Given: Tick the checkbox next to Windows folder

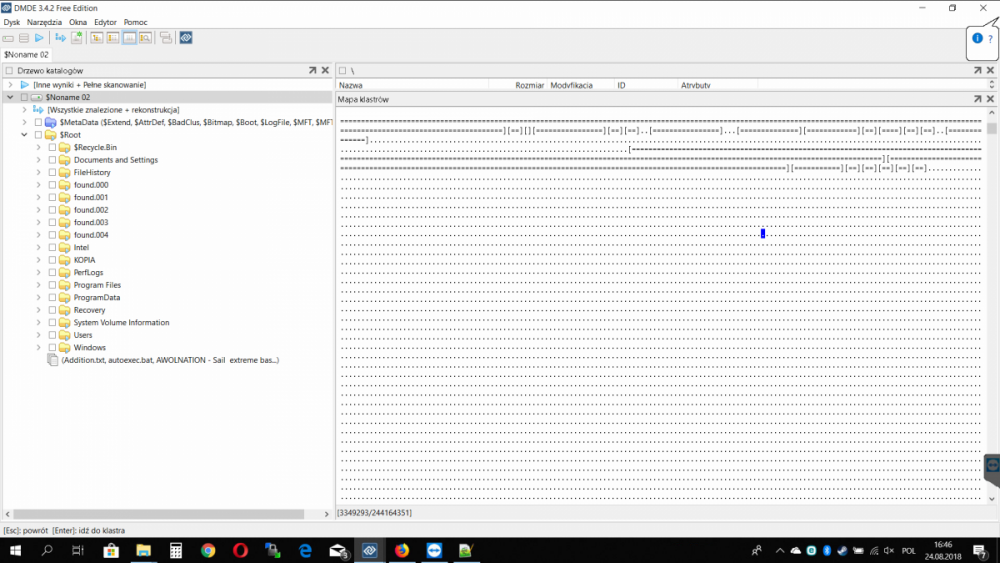Looking at the screenshot, I should click(52, 348).
